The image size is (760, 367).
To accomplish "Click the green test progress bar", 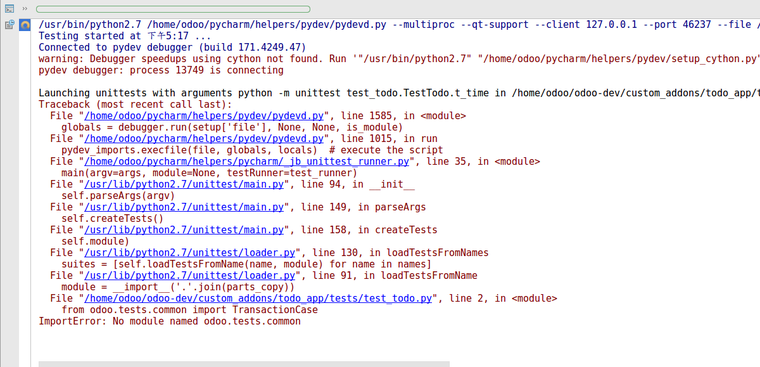I will (173, 9).
